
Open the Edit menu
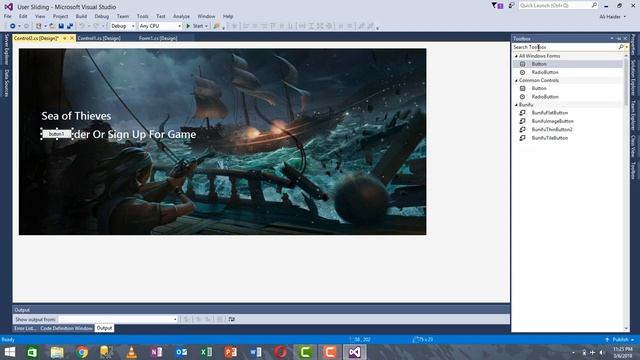[23, 16]
